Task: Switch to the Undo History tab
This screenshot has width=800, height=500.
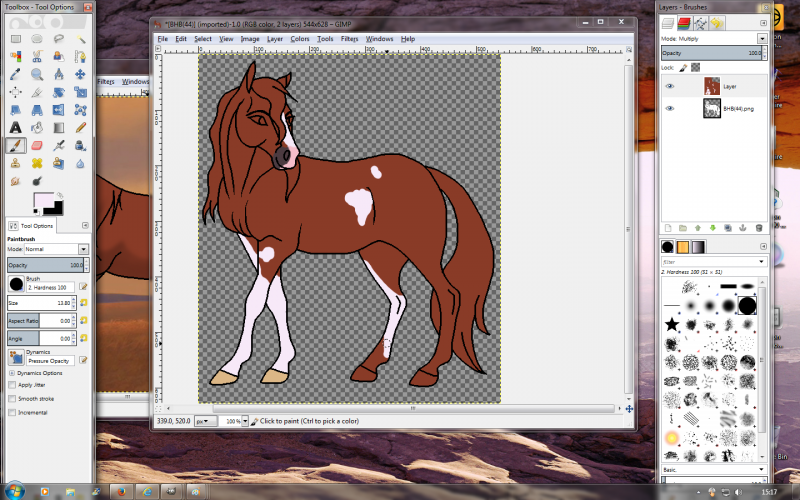Action: pos(717,23)
